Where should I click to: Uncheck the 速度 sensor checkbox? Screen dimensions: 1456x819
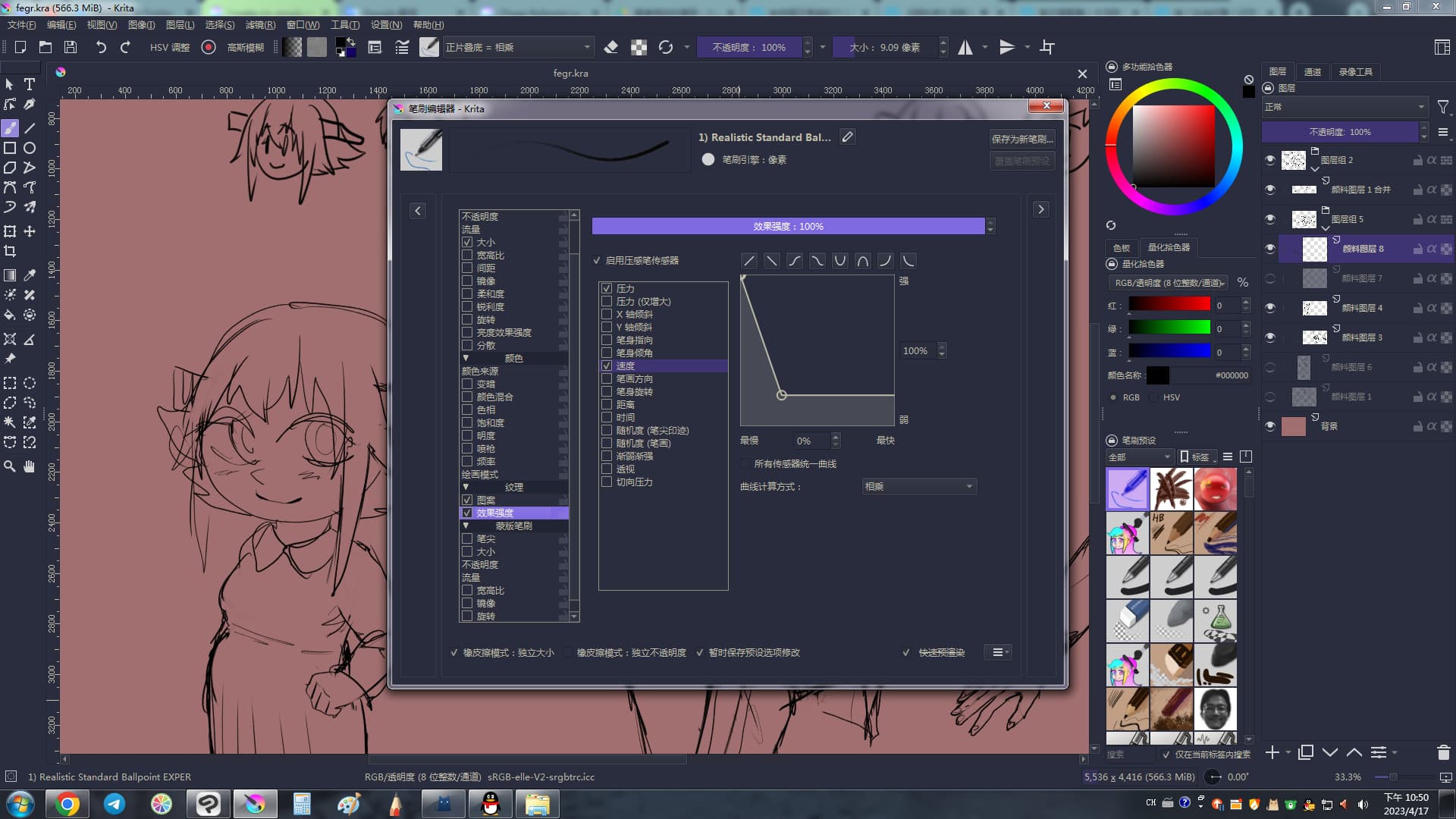click(x=607, y=366)
